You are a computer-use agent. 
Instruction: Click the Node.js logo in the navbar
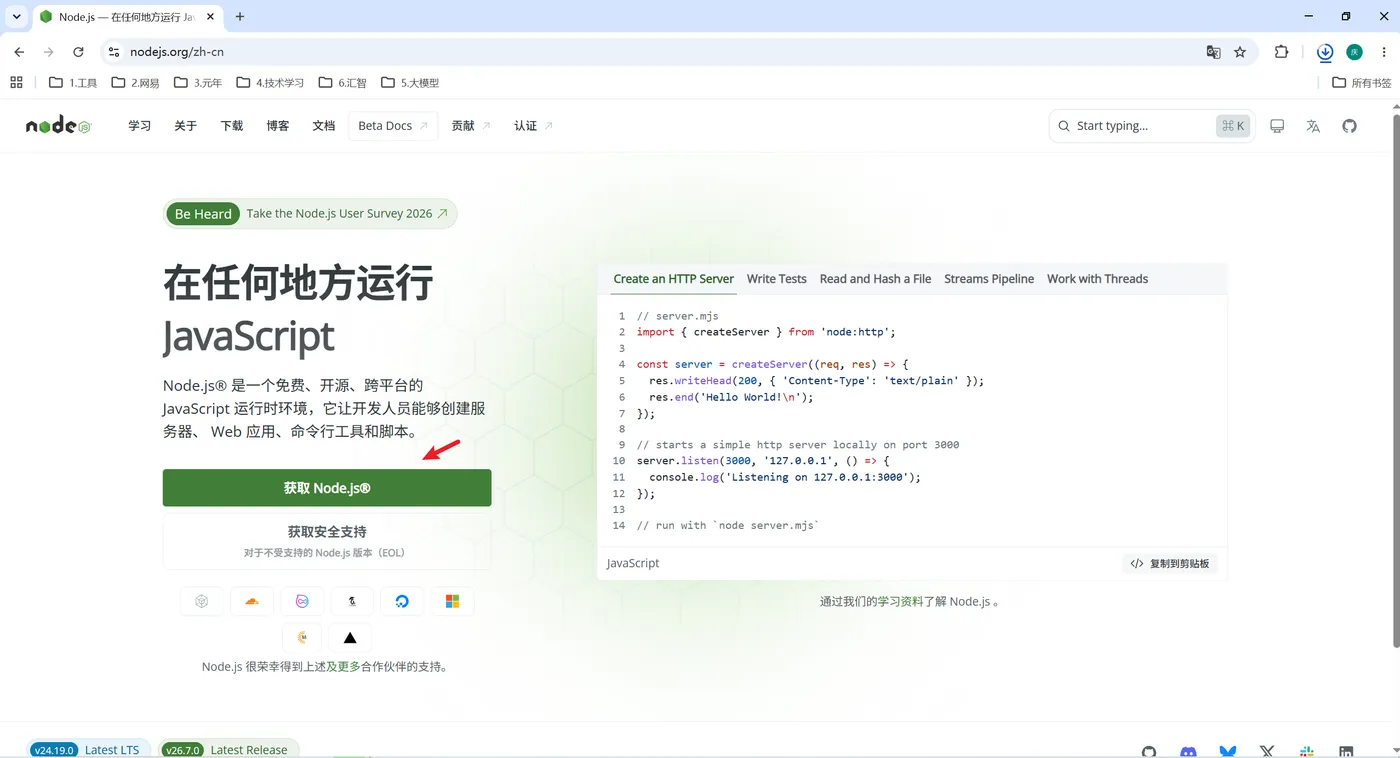click(58, 126)
